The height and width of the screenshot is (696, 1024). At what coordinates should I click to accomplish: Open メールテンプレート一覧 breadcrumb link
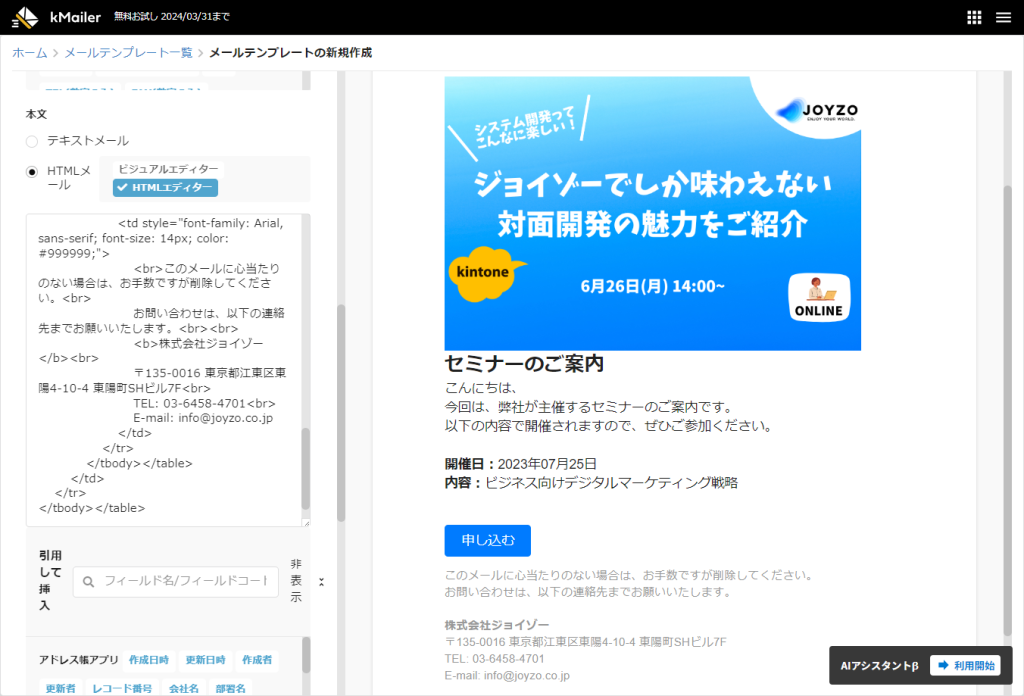click(128, 53)
